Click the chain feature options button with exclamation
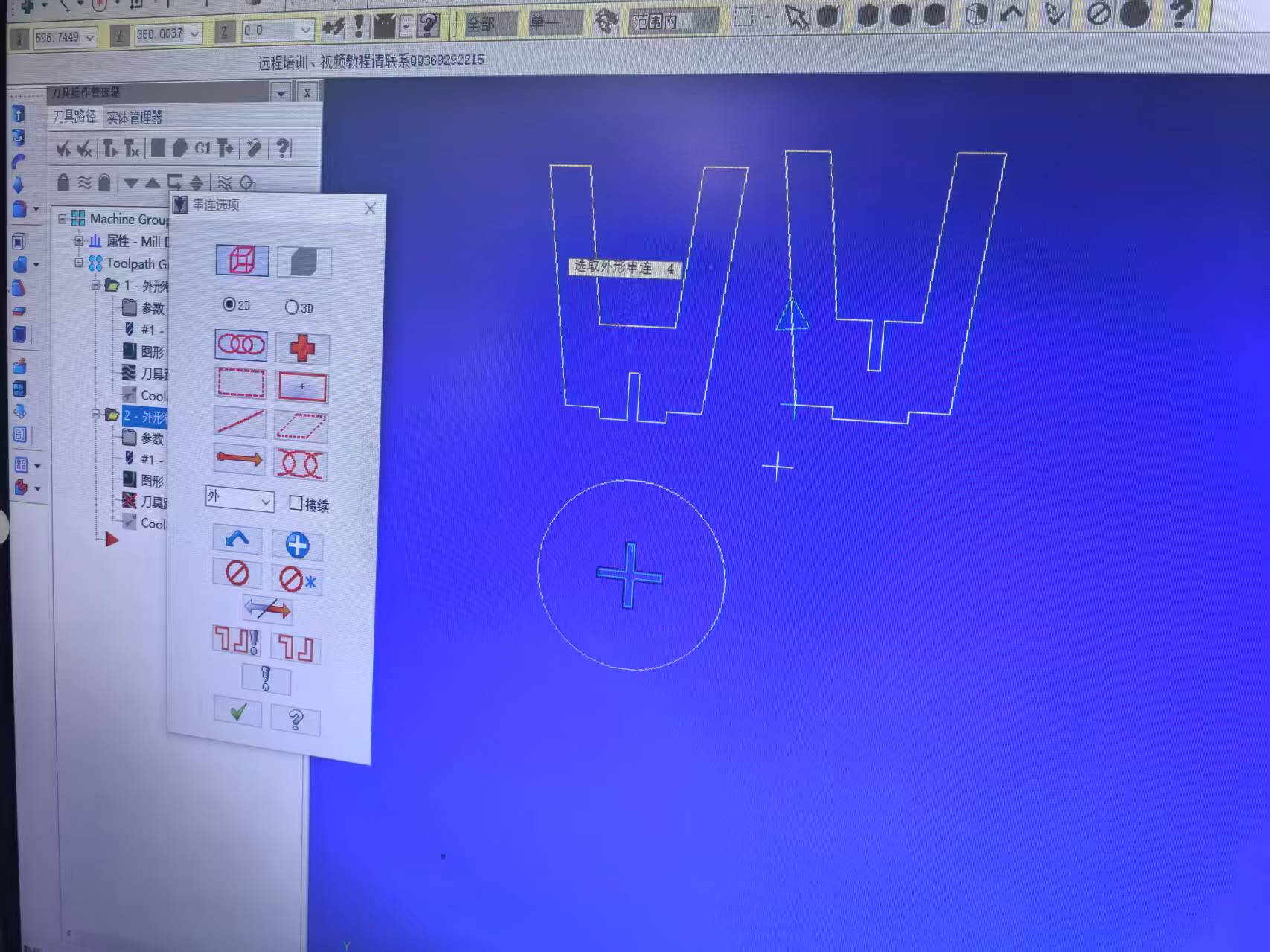1270x952 pixels. pos(237,642)
